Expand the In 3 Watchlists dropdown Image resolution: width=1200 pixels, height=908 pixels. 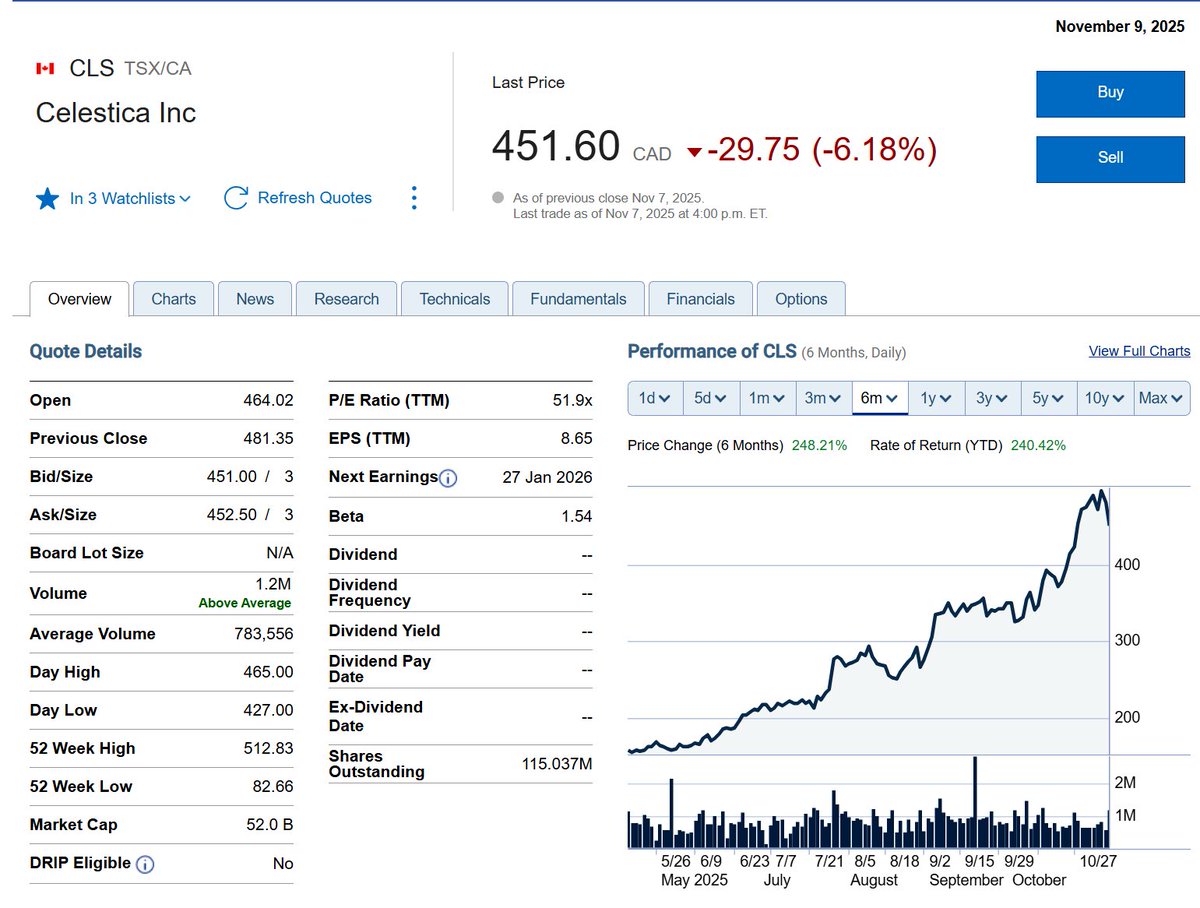(x=129, y=198)
